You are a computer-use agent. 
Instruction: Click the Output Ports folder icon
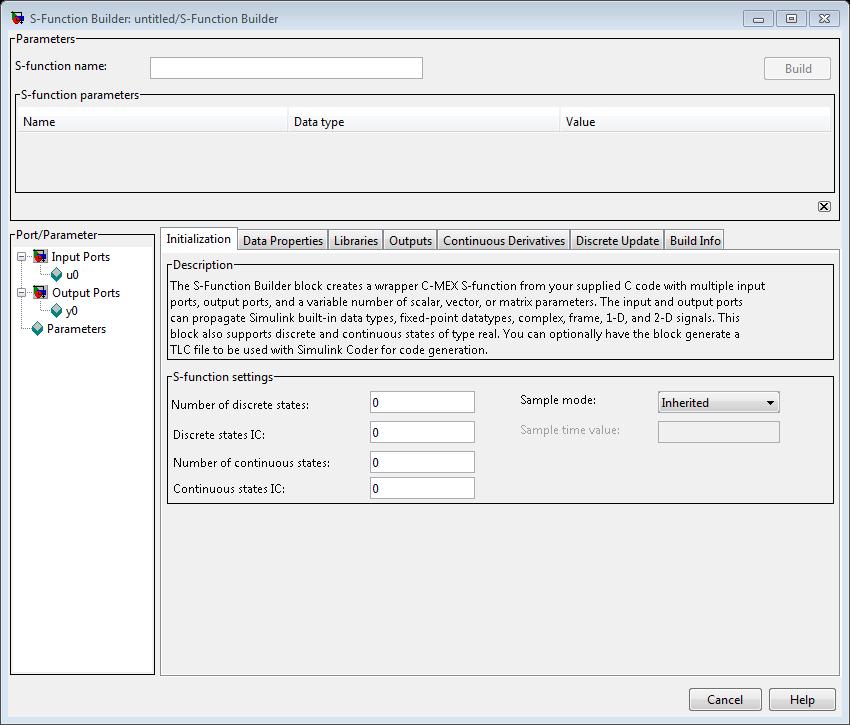pos(40,292)
